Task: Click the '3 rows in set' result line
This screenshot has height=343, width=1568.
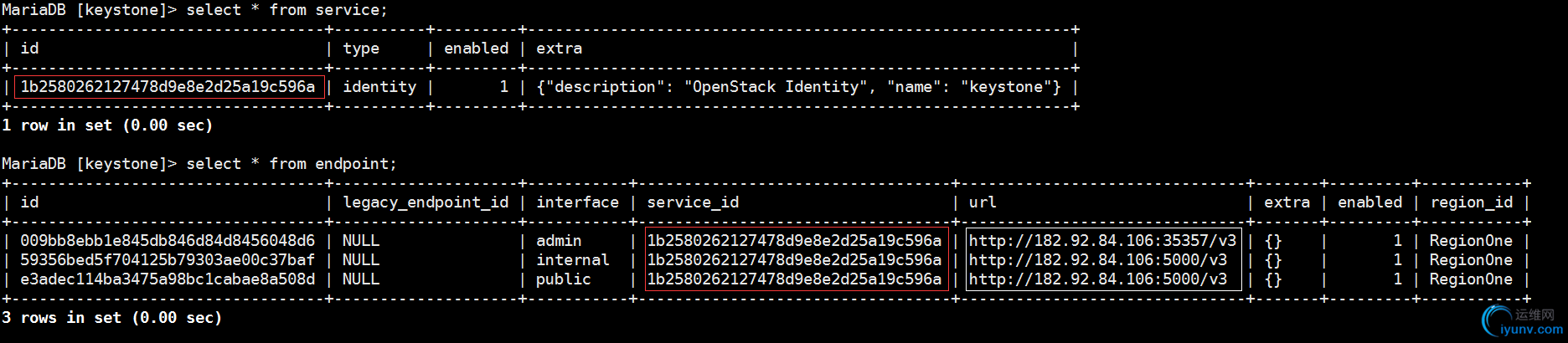Action: pyautogui.click(x=112, y=318)
